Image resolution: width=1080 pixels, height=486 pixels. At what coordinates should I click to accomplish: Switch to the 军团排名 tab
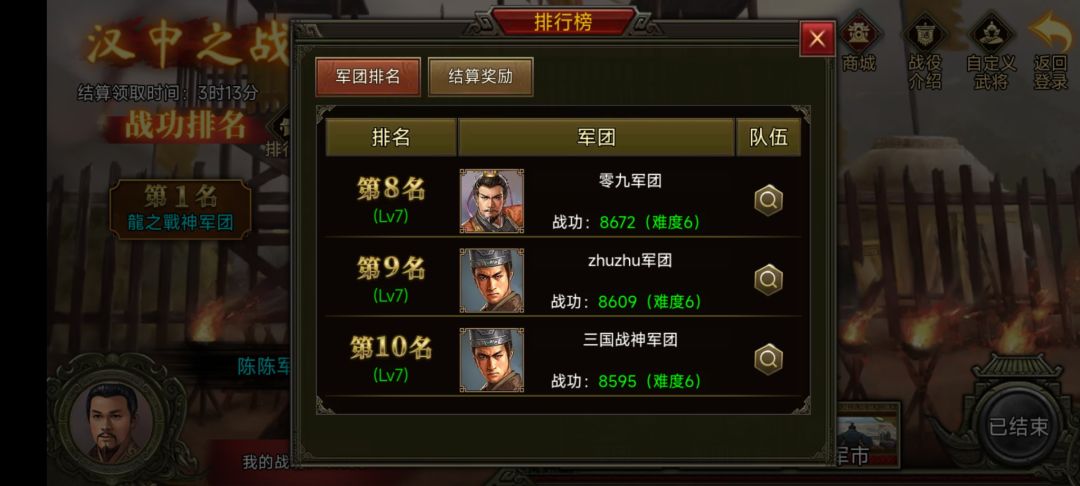[x=368, y=76]
